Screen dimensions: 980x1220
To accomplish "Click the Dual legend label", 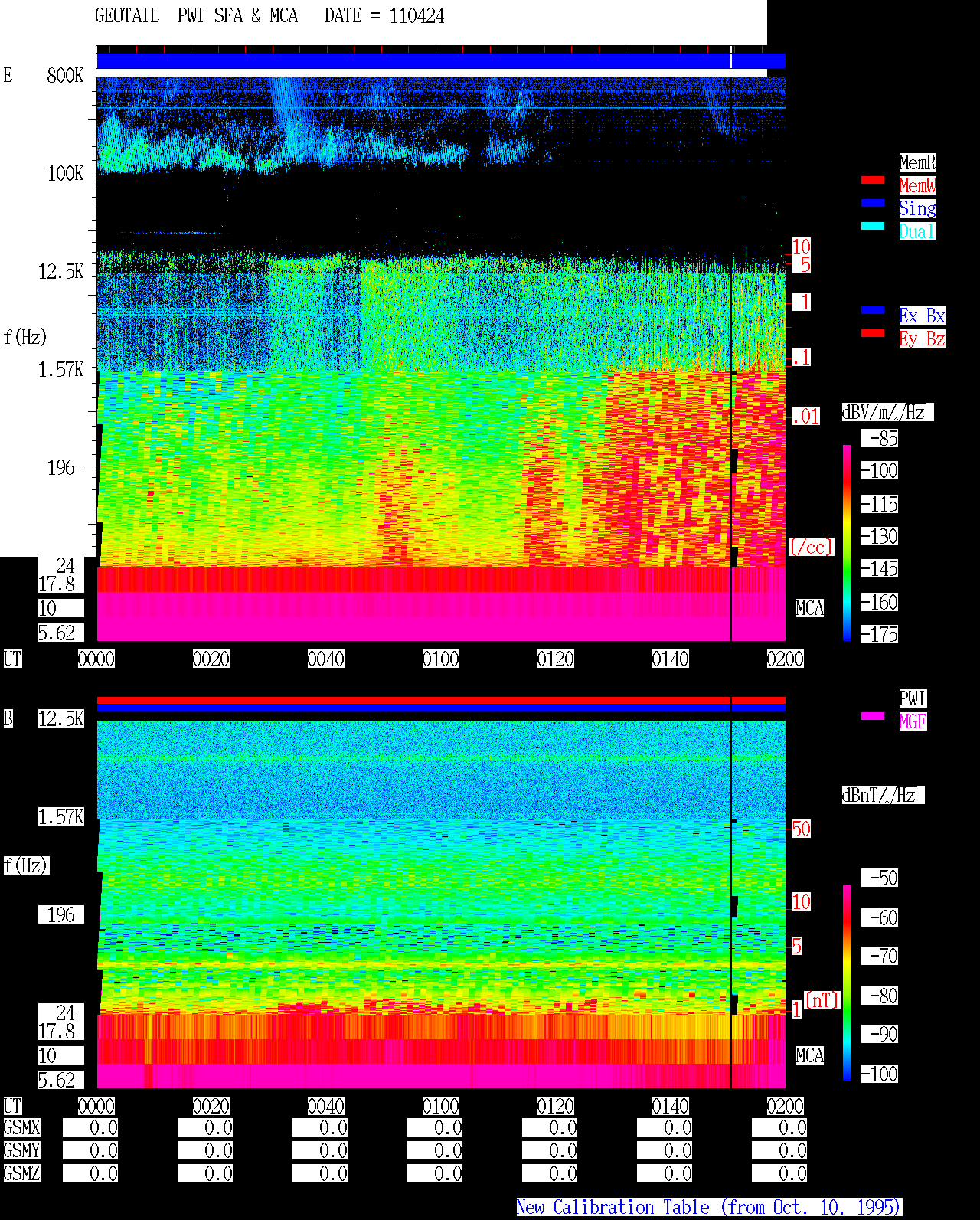I will (917, 231).
